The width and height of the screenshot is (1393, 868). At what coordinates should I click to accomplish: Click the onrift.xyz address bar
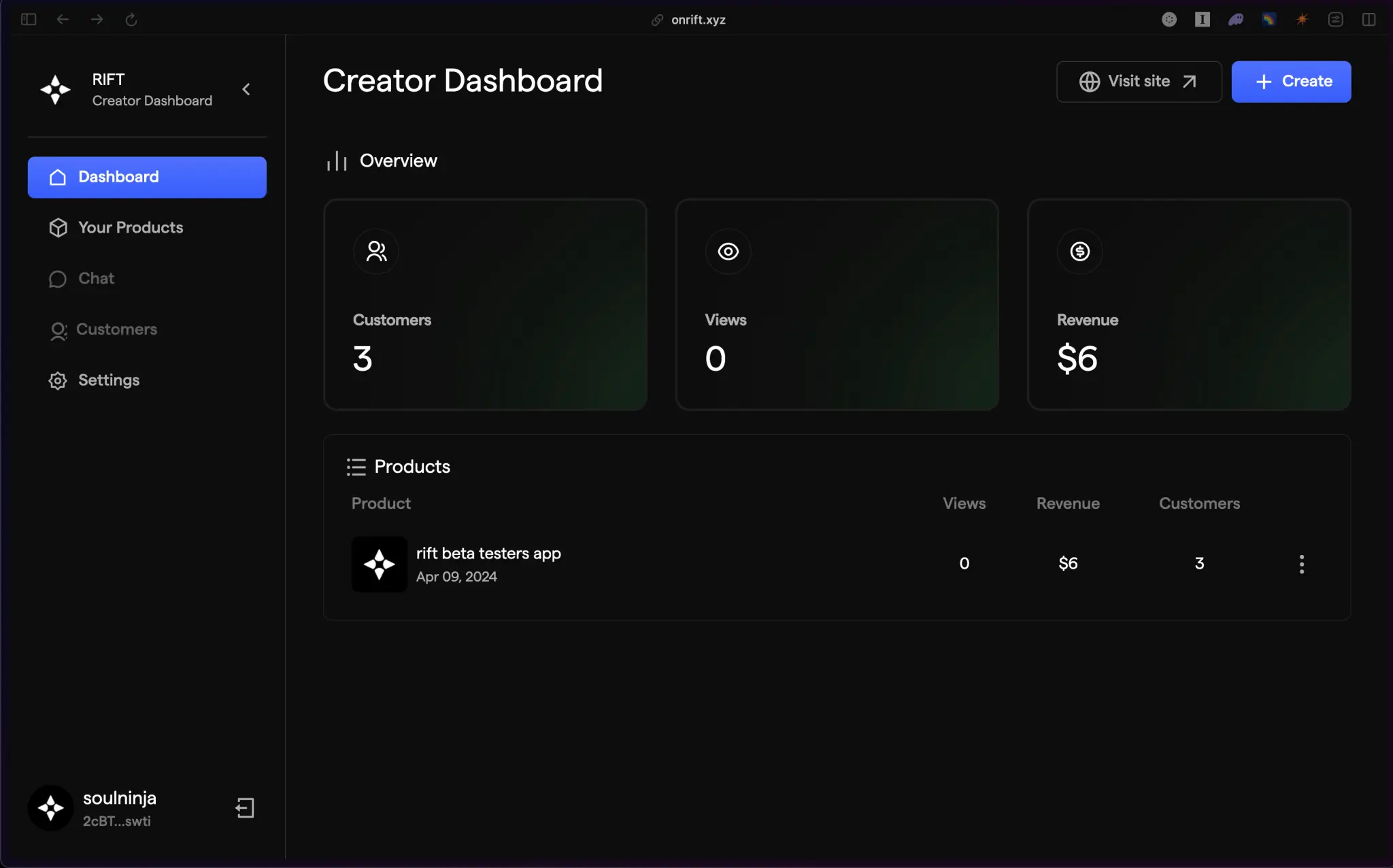[698, 20]
